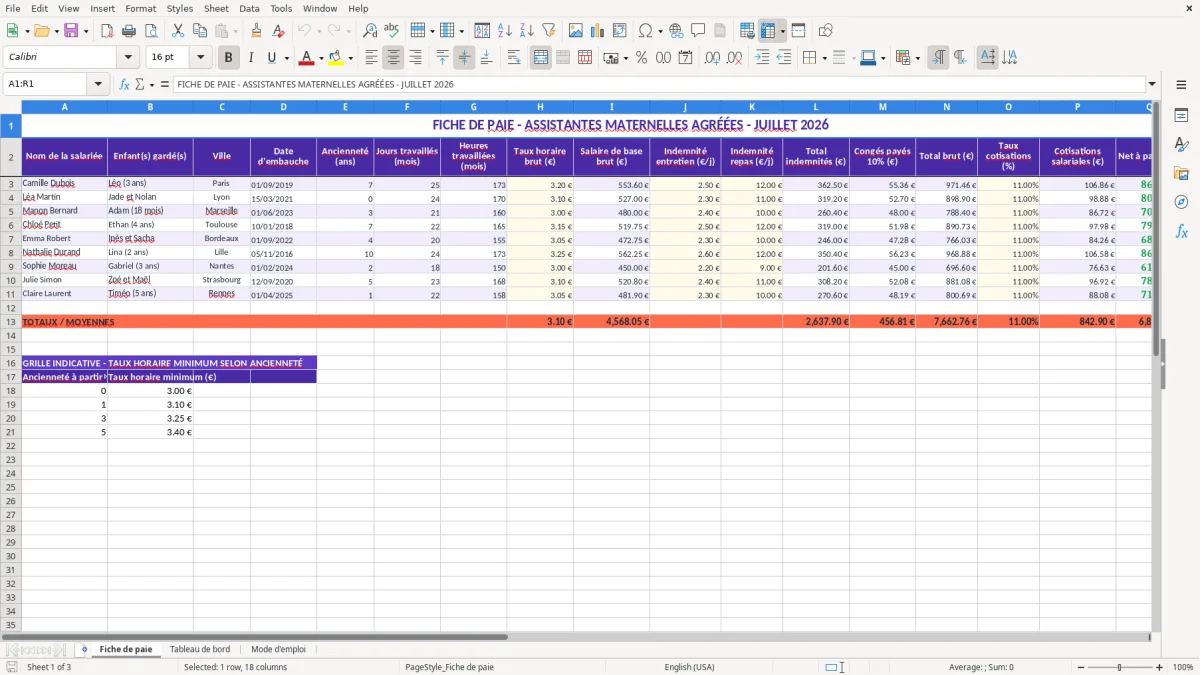Open the sidebar Styles panel icon
Viewport: 1200px width, 675px height.
[1181, 145]
